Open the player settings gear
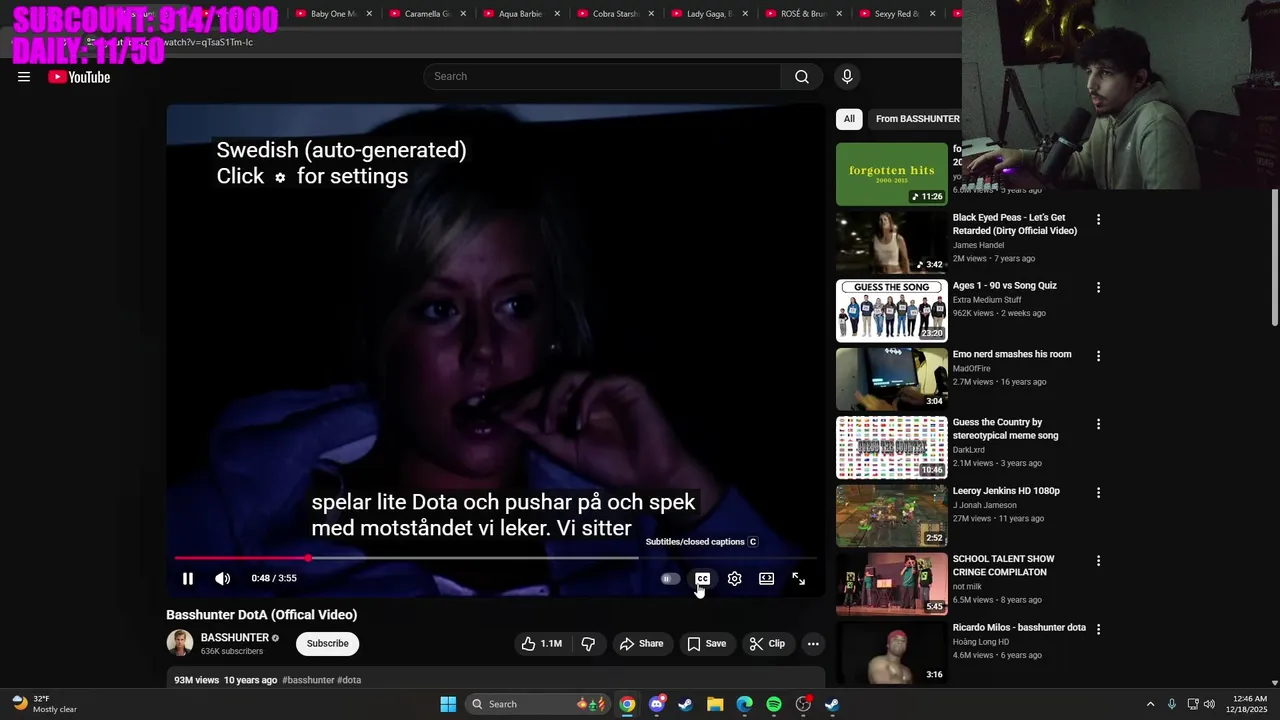 click(x=735, y=579)
